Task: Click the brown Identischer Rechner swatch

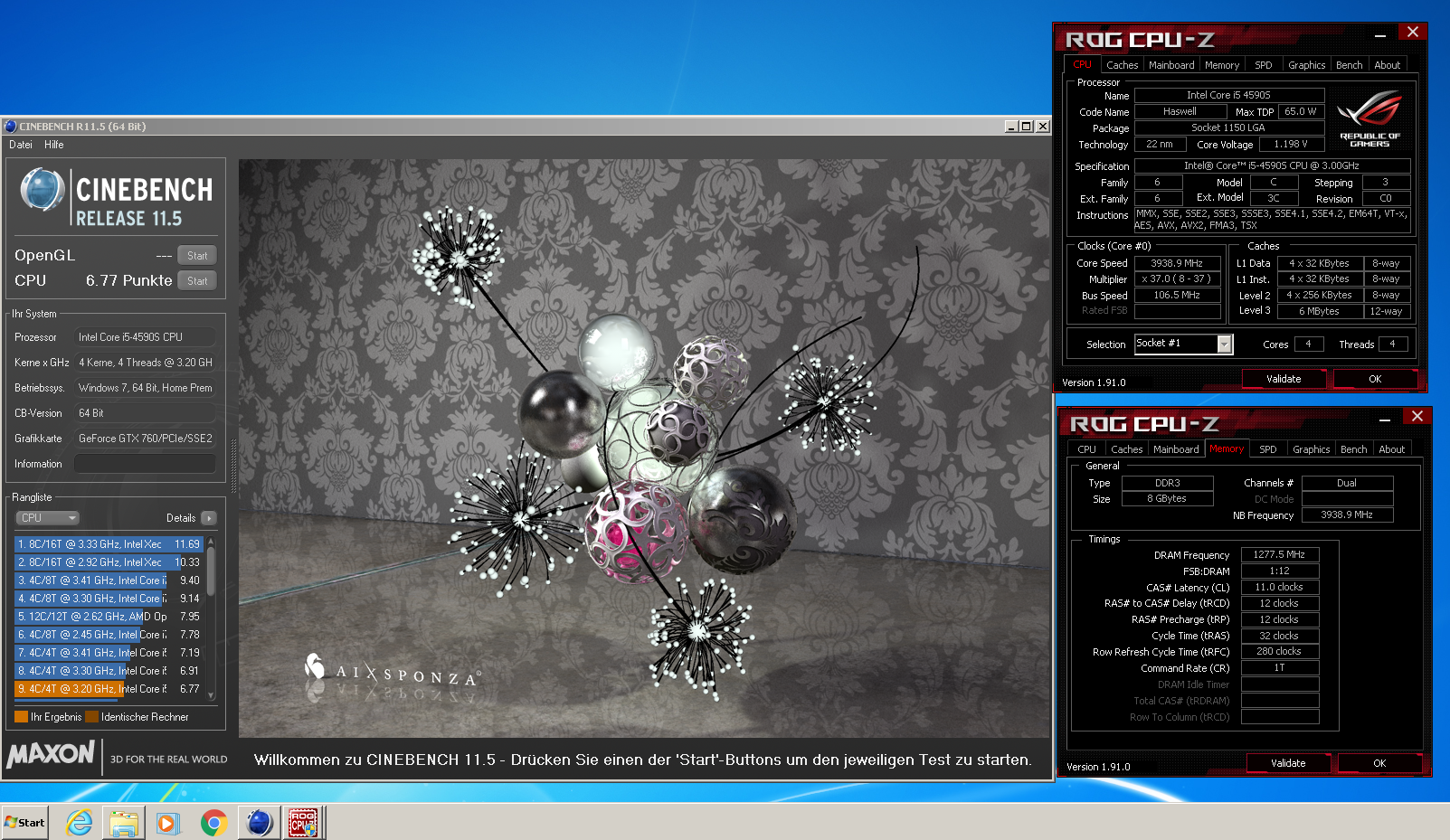Action: [91, 717]
